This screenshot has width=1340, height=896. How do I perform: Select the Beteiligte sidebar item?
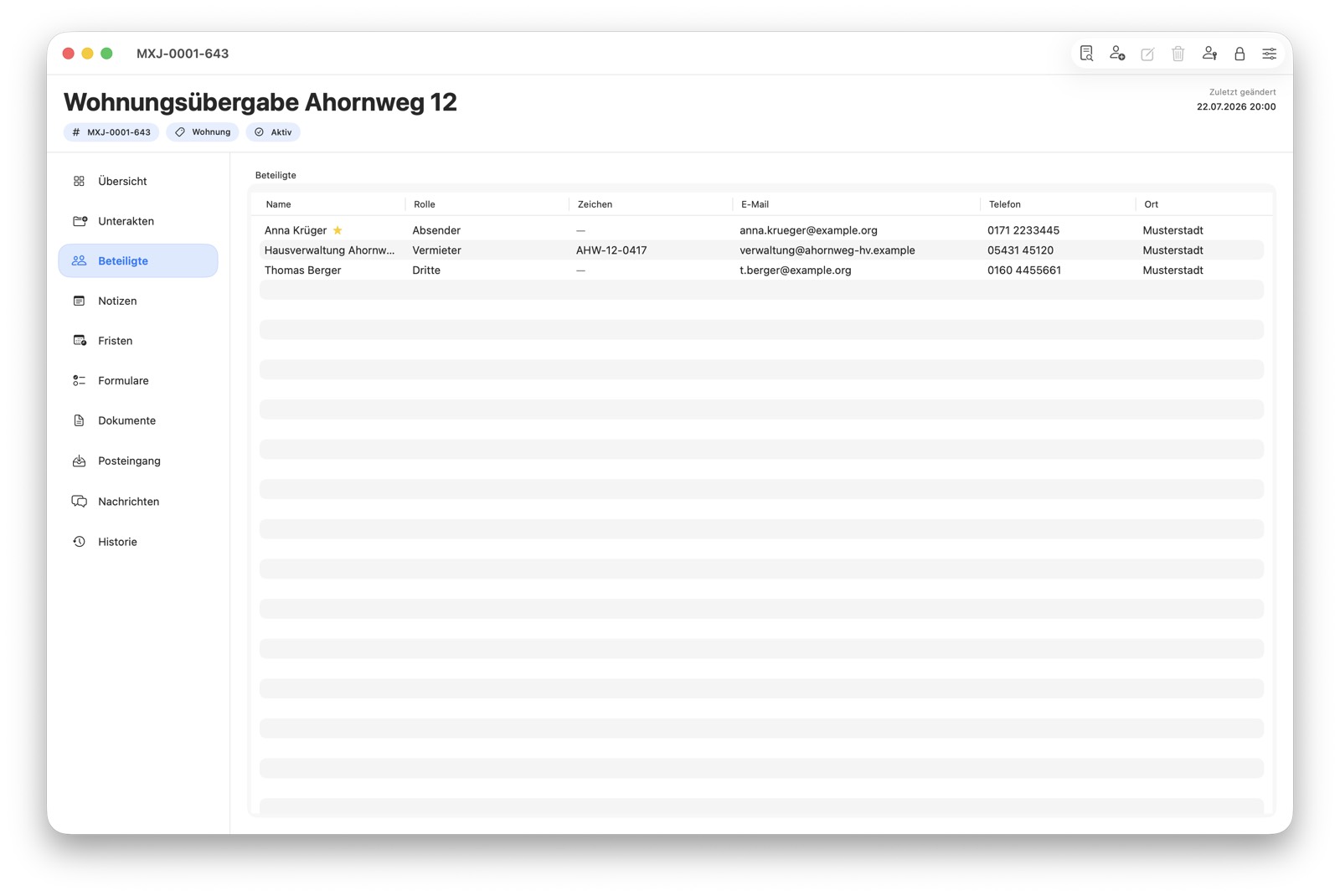click(138, 260)
